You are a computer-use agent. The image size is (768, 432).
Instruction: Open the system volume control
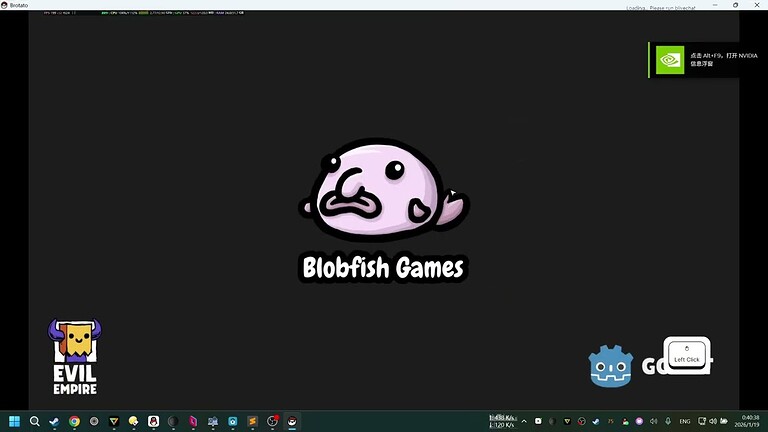click(713, 421)
